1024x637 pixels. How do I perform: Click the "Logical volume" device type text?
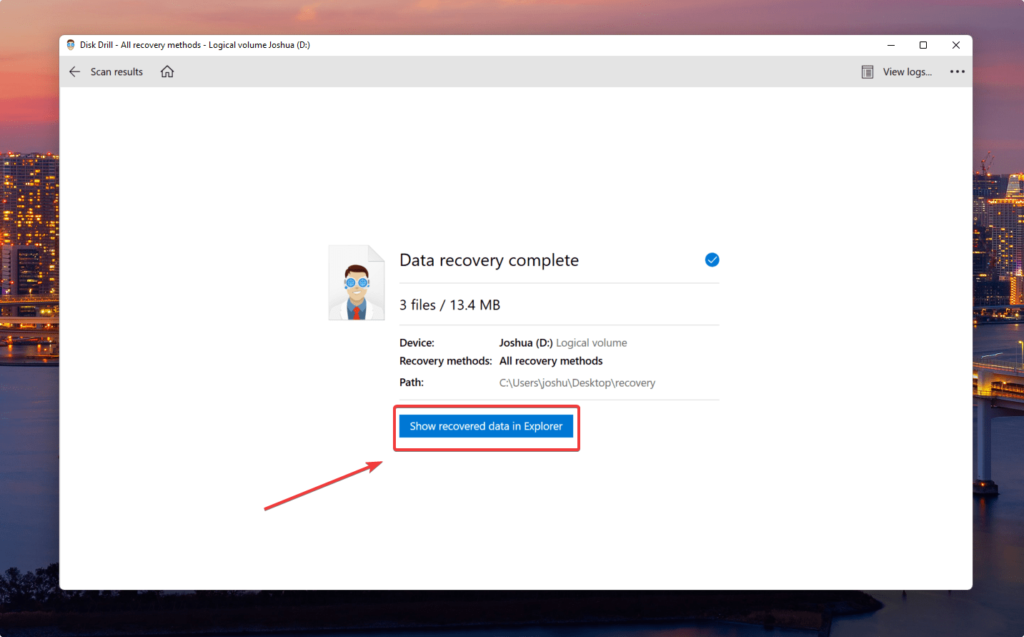[x=591, y=343]
